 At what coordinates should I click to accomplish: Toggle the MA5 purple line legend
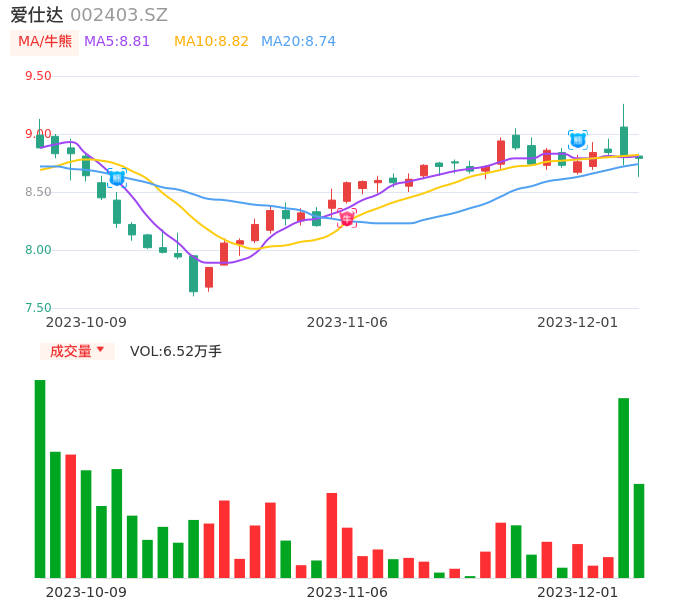pos(117,42)
